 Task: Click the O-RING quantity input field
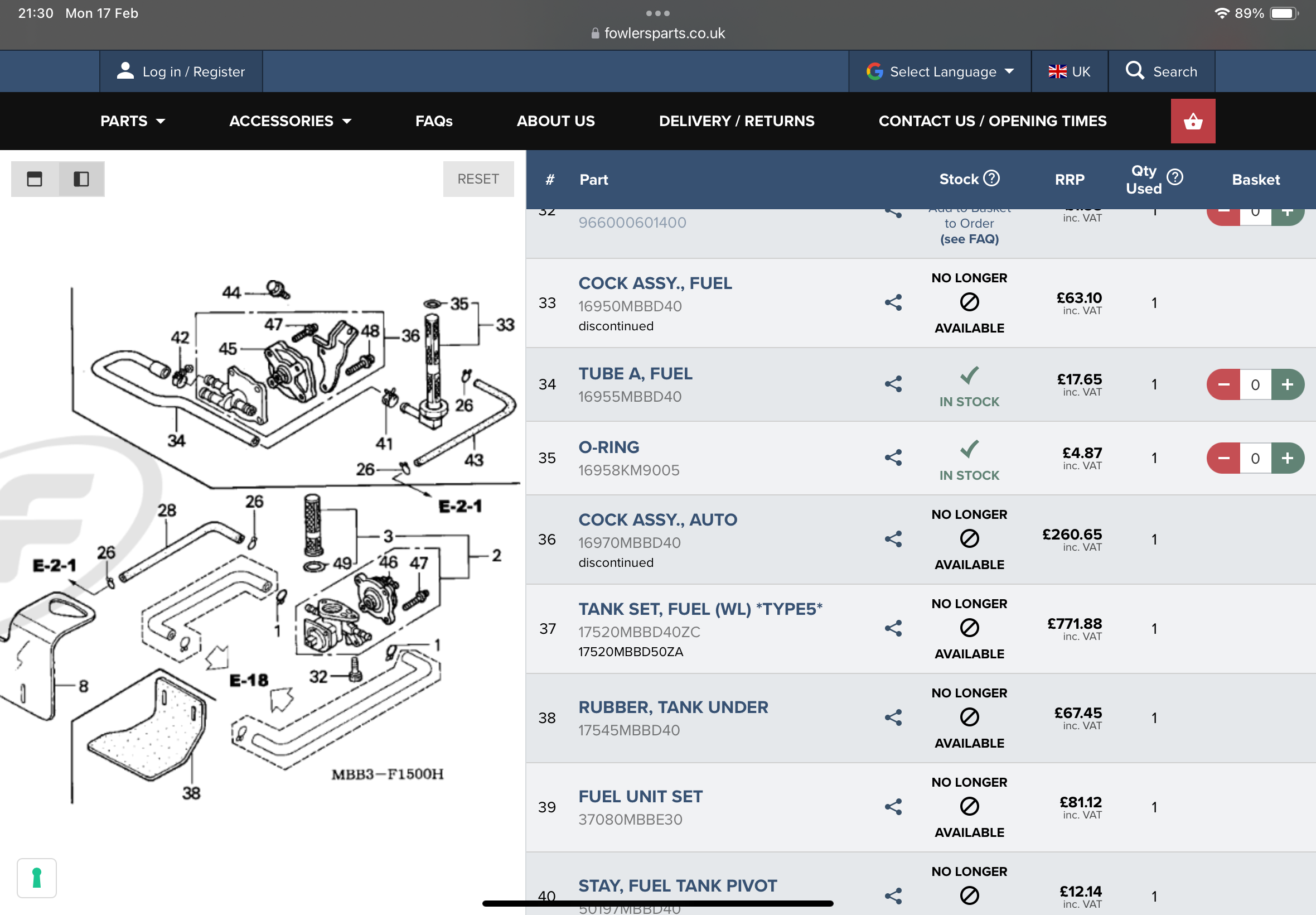click(1255, 458)
